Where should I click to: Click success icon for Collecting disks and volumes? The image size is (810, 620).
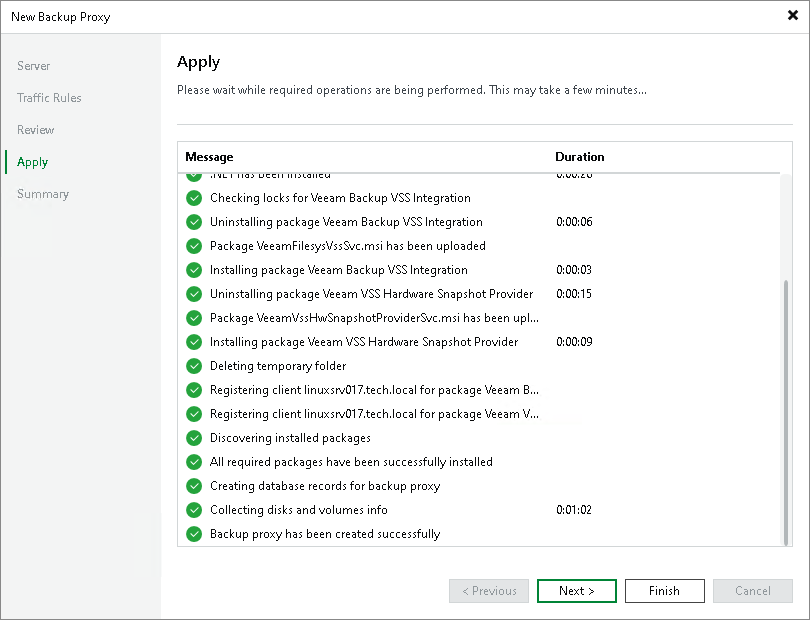pyautogui.click(x=194, y=510)
